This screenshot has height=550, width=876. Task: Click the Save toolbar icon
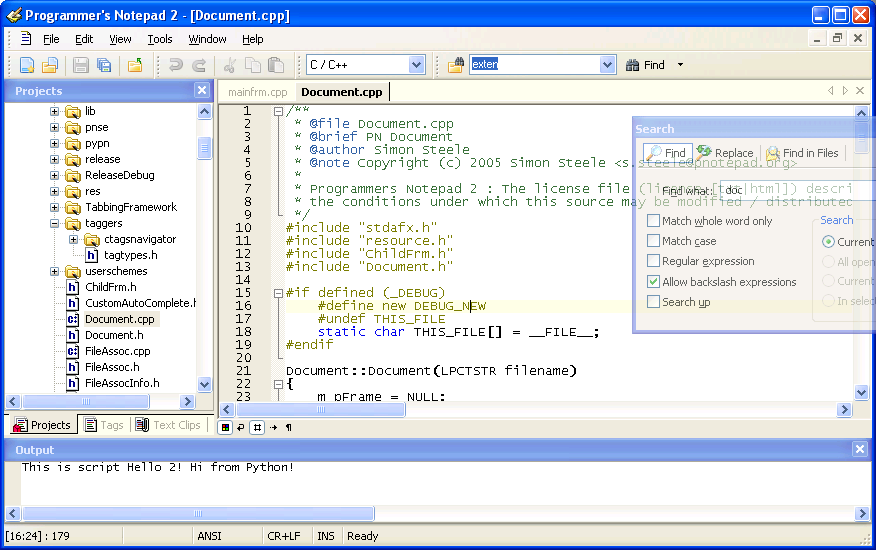pyautogui.click(x=80, y=65)
